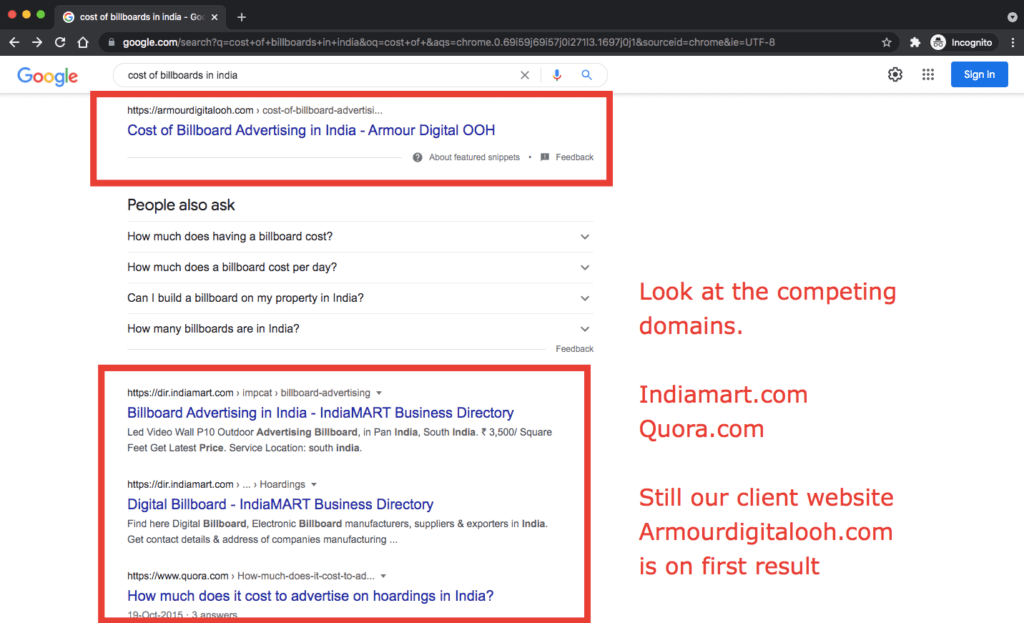Open the Google apps grid icon

point(928,74)
